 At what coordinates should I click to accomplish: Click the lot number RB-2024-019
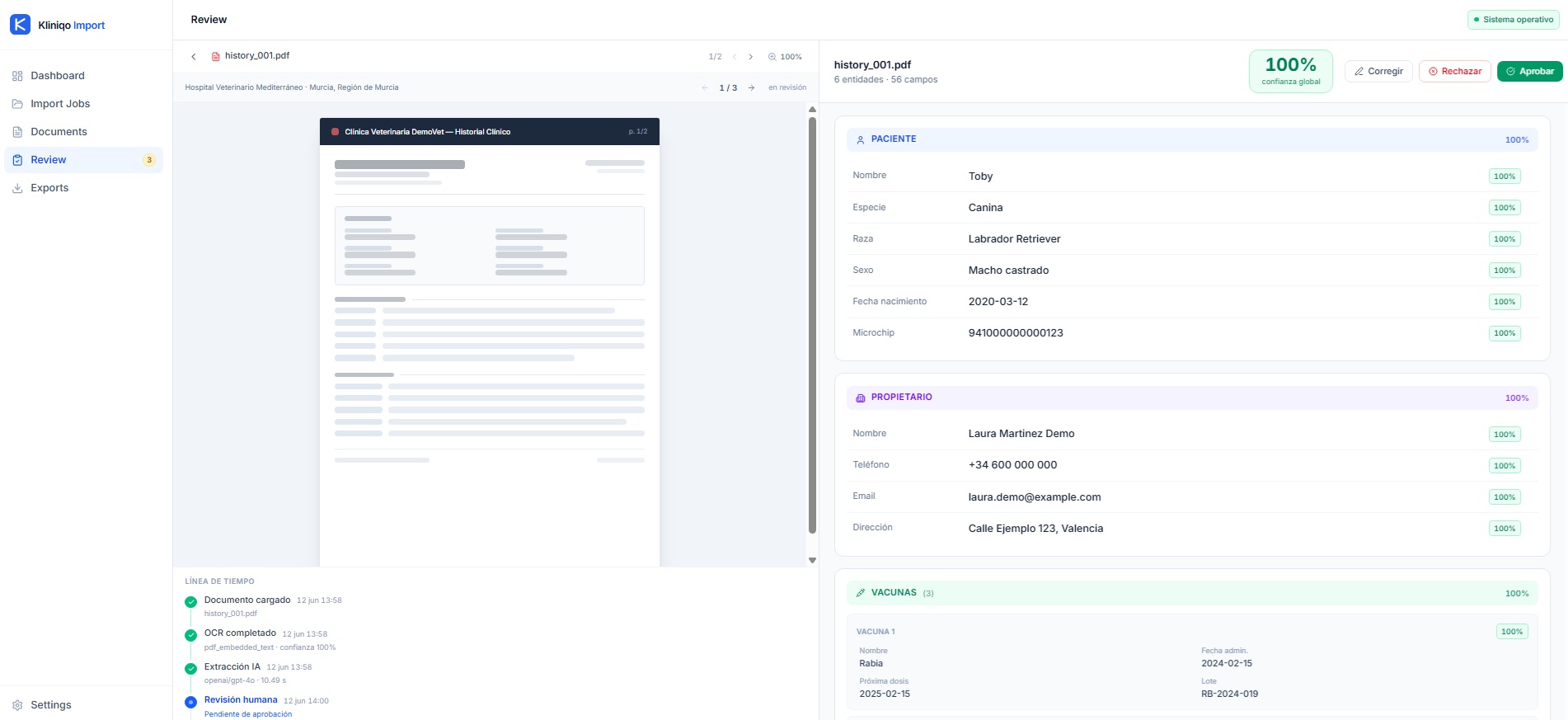pos(1230,694)
